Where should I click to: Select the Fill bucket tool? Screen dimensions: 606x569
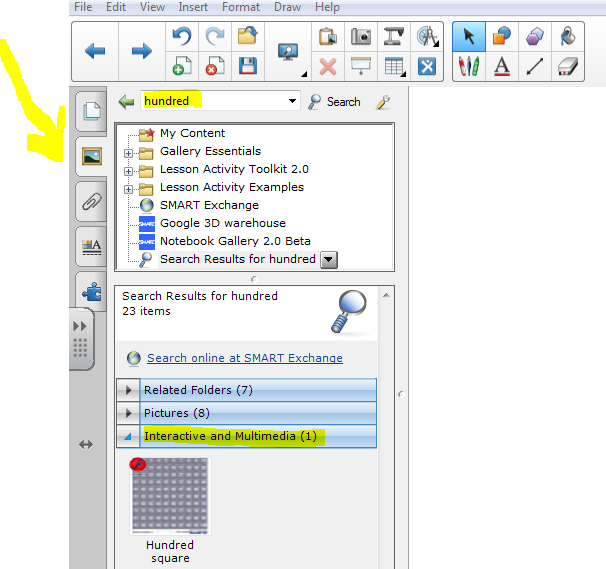568,36
